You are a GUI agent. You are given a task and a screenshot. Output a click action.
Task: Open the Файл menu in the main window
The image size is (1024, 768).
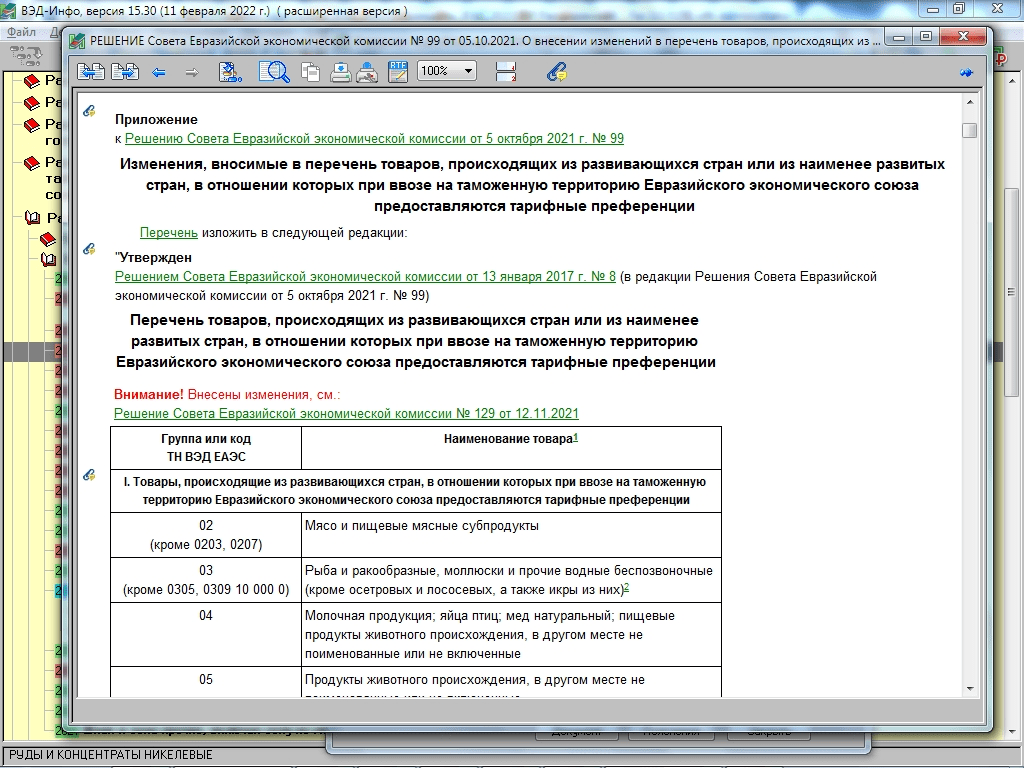[x=22, y=31]
